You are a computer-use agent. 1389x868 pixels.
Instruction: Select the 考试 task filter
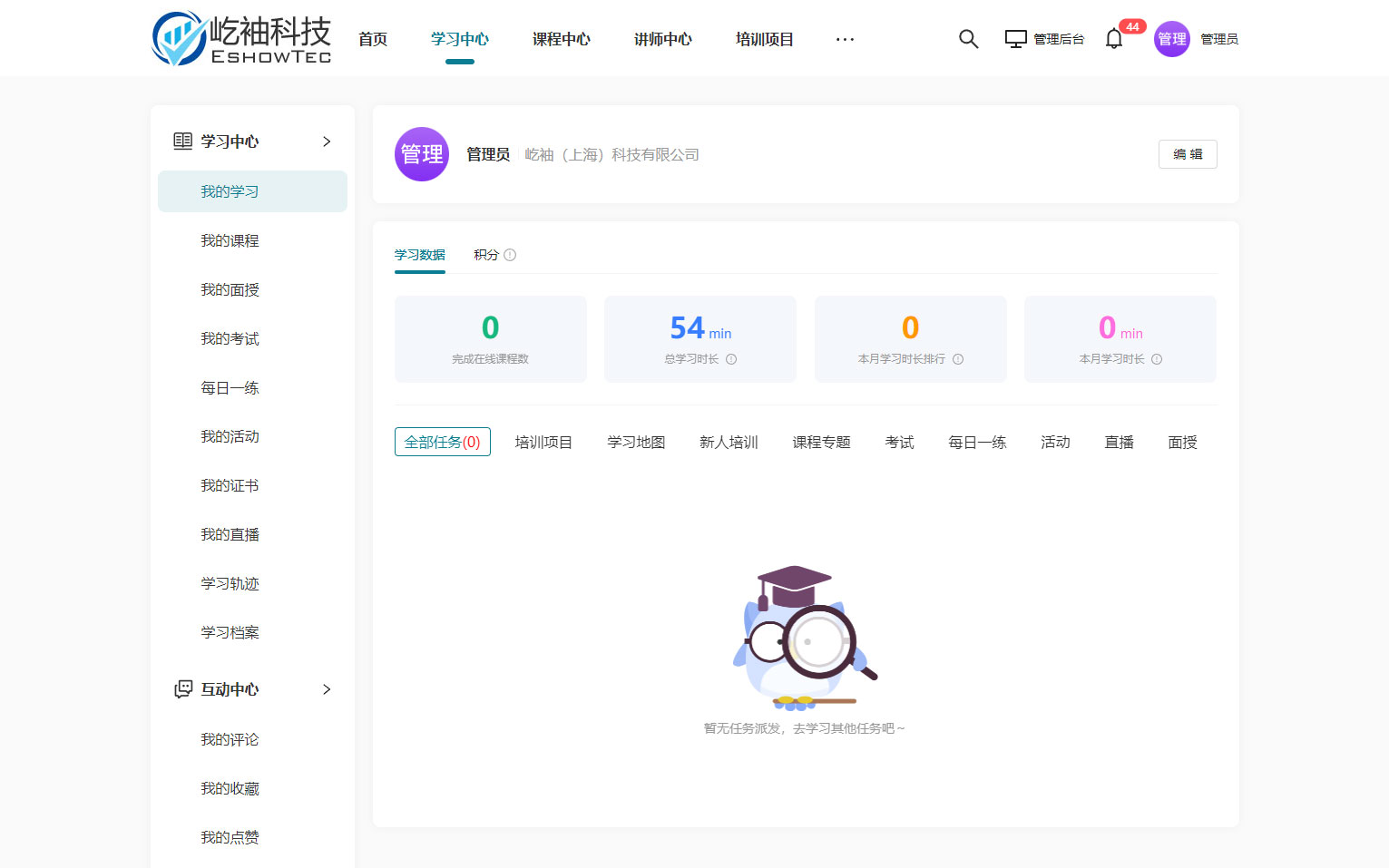point(899,442)
